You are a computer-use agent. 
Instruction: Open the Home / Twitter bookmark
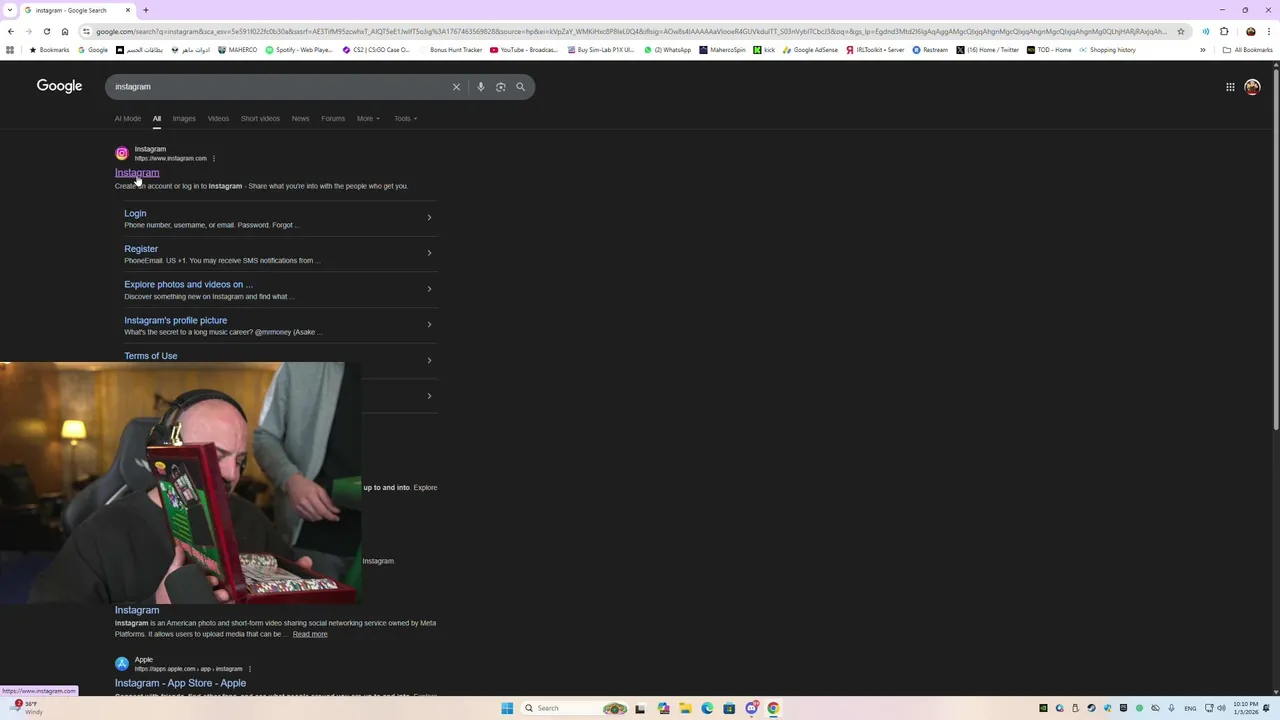[988, 50]
